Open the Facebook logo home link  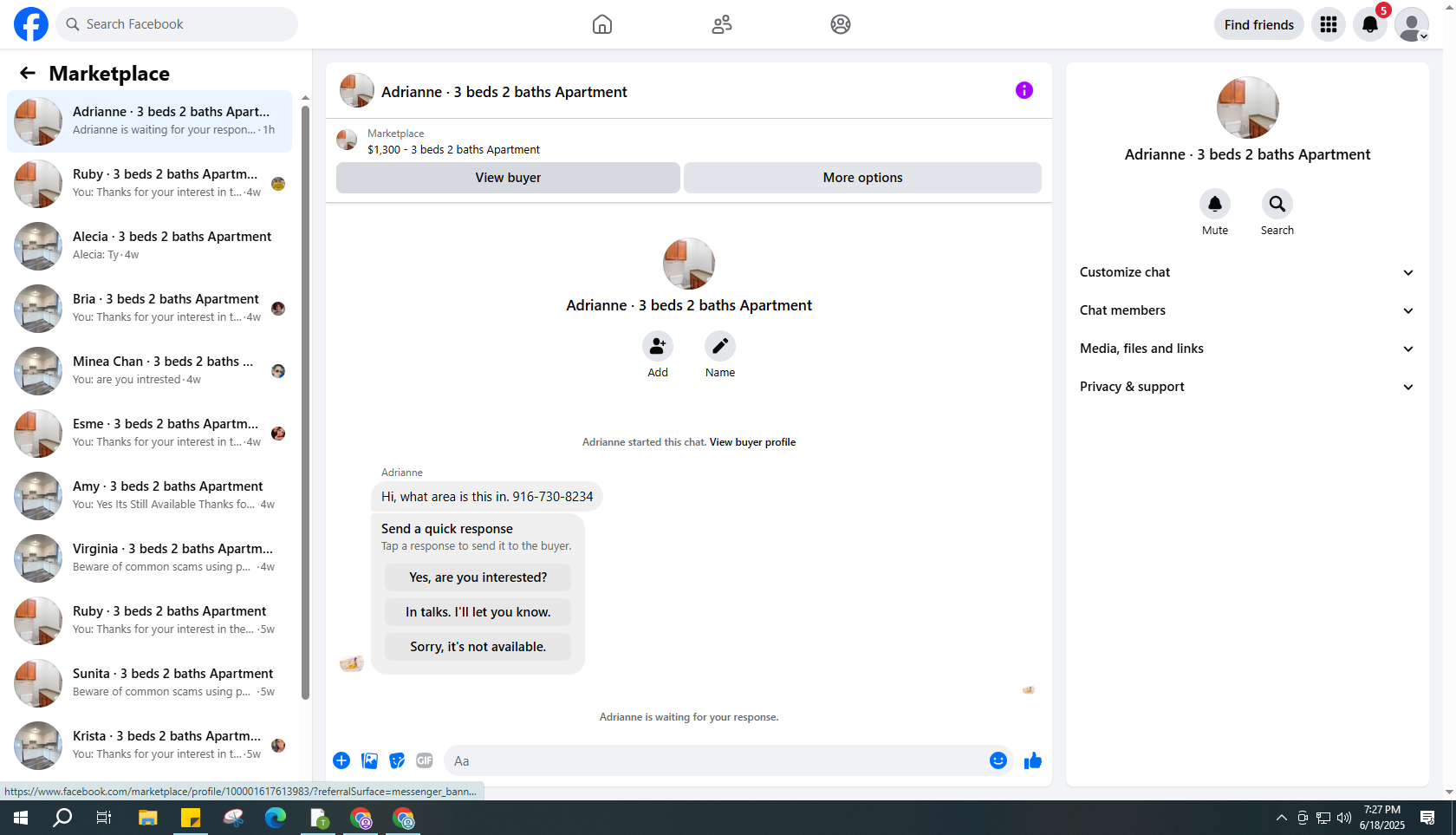click(31, 24)
